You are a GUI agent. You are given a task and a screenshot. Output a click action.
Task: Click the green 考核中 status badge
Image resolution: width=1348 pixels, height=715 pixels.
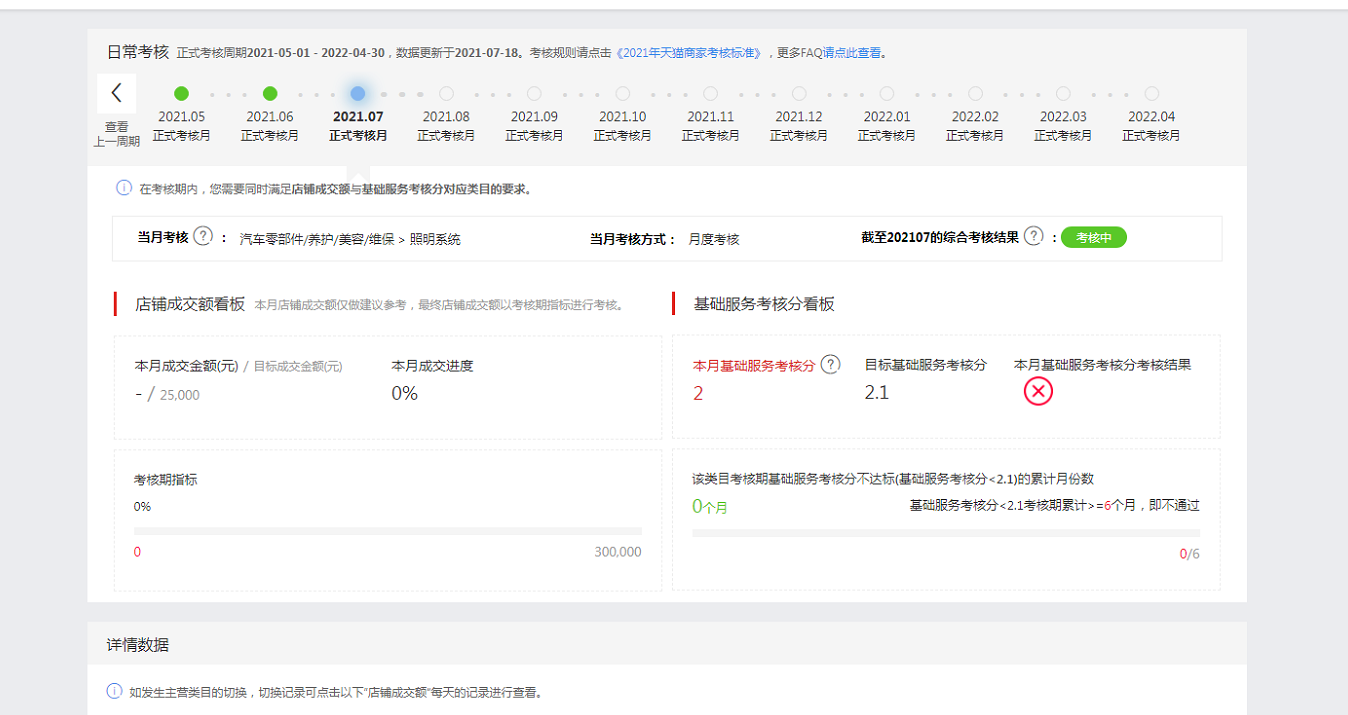[x=1093, y=238]
